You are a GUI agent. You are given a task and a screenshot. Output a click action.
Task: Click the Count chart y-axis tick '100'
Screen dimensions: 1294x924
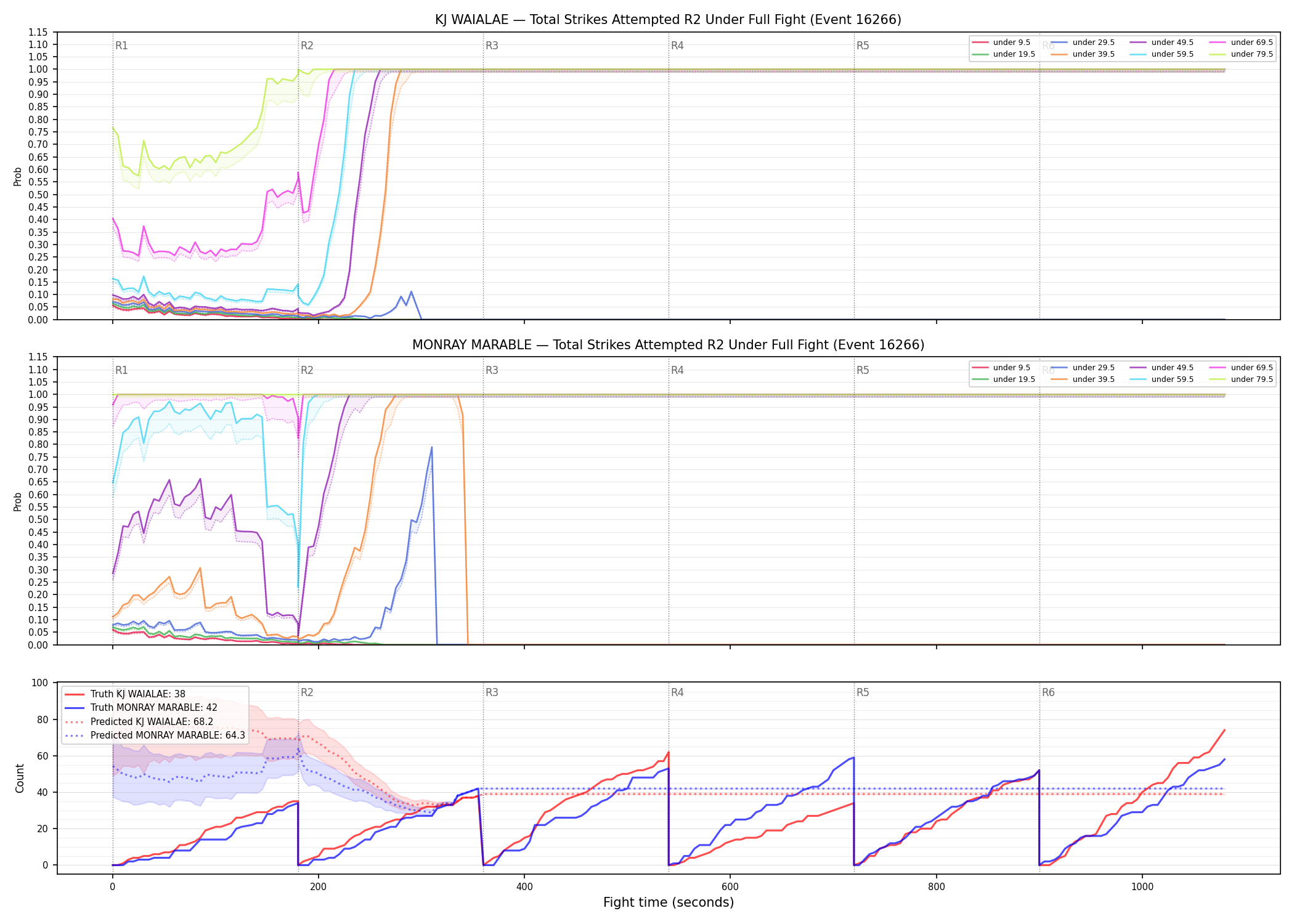click(x=39, y=683)
